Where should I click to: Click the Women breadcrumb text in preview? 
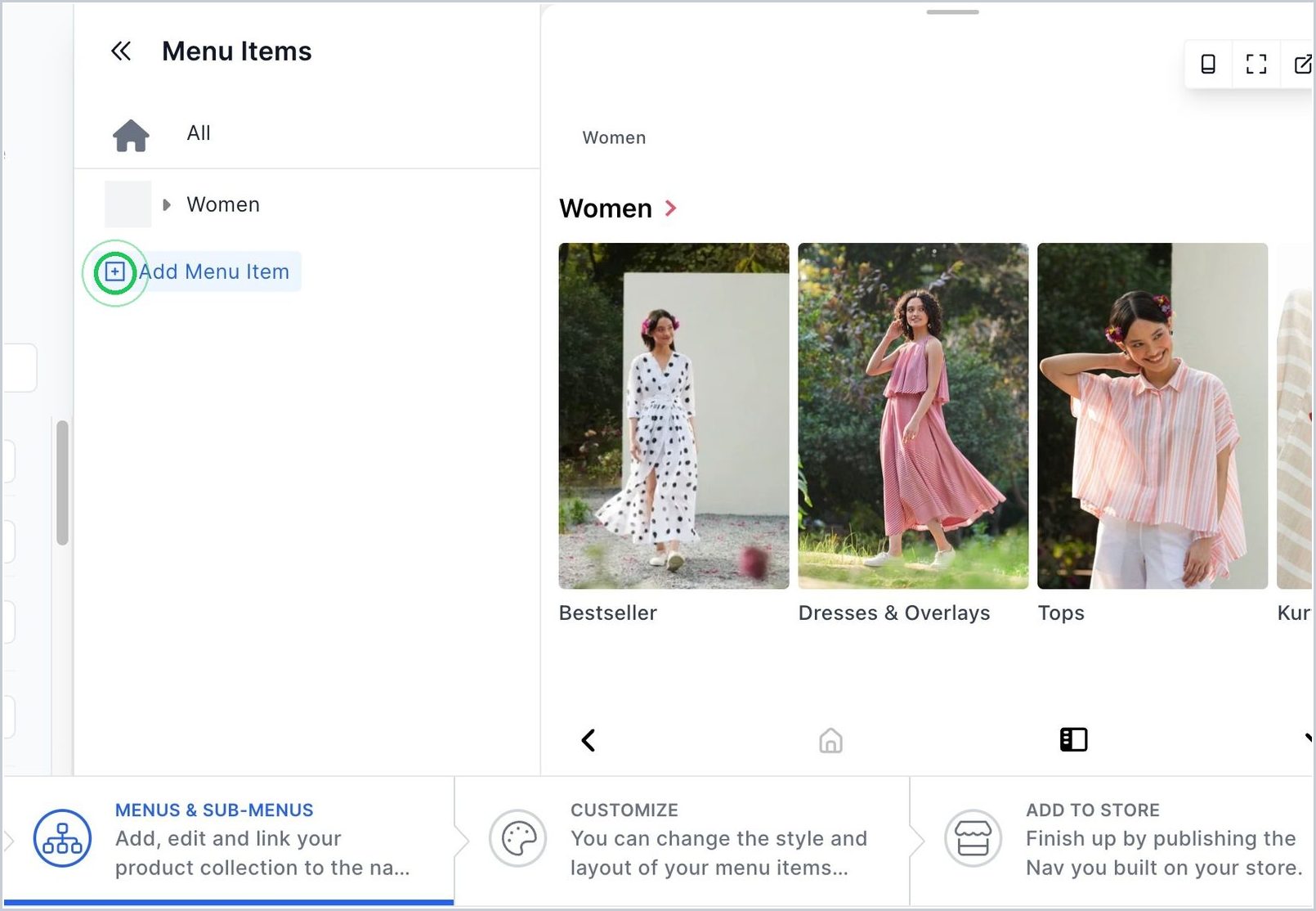[x=614, y=138]
